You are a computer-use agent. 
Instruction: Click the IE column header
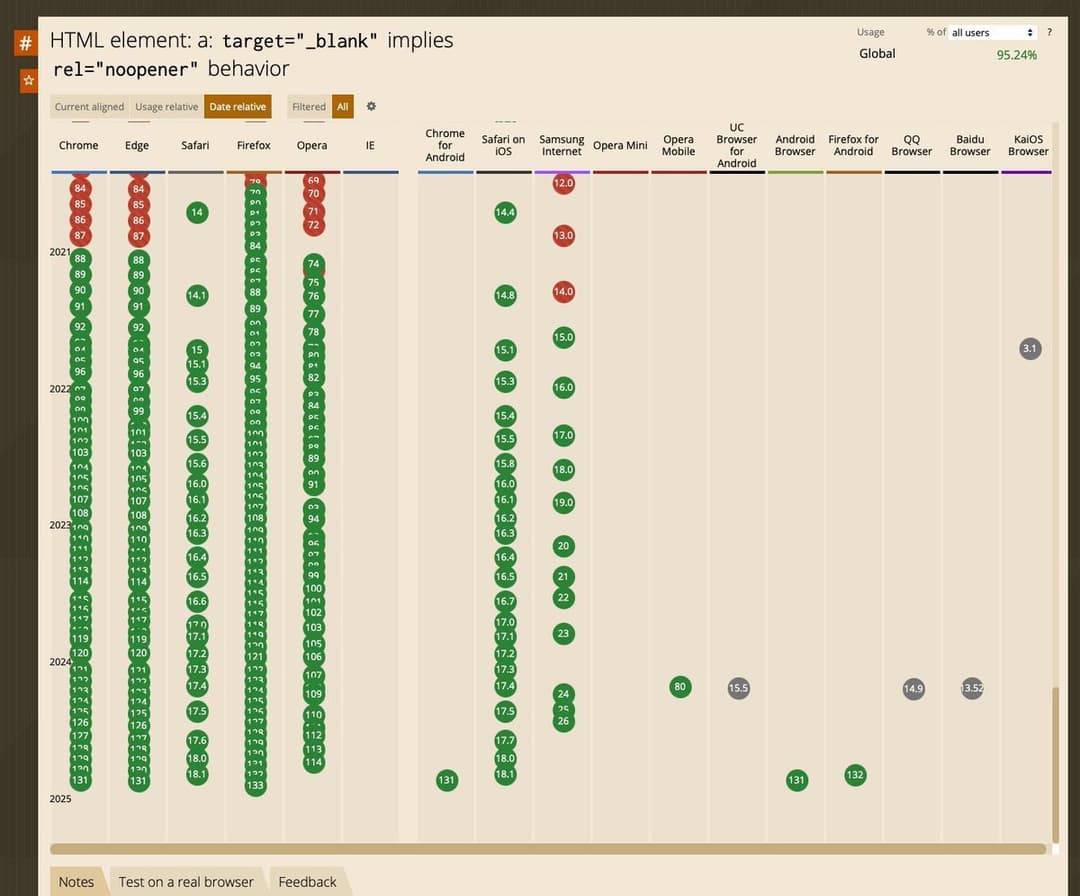pos(371,145)
